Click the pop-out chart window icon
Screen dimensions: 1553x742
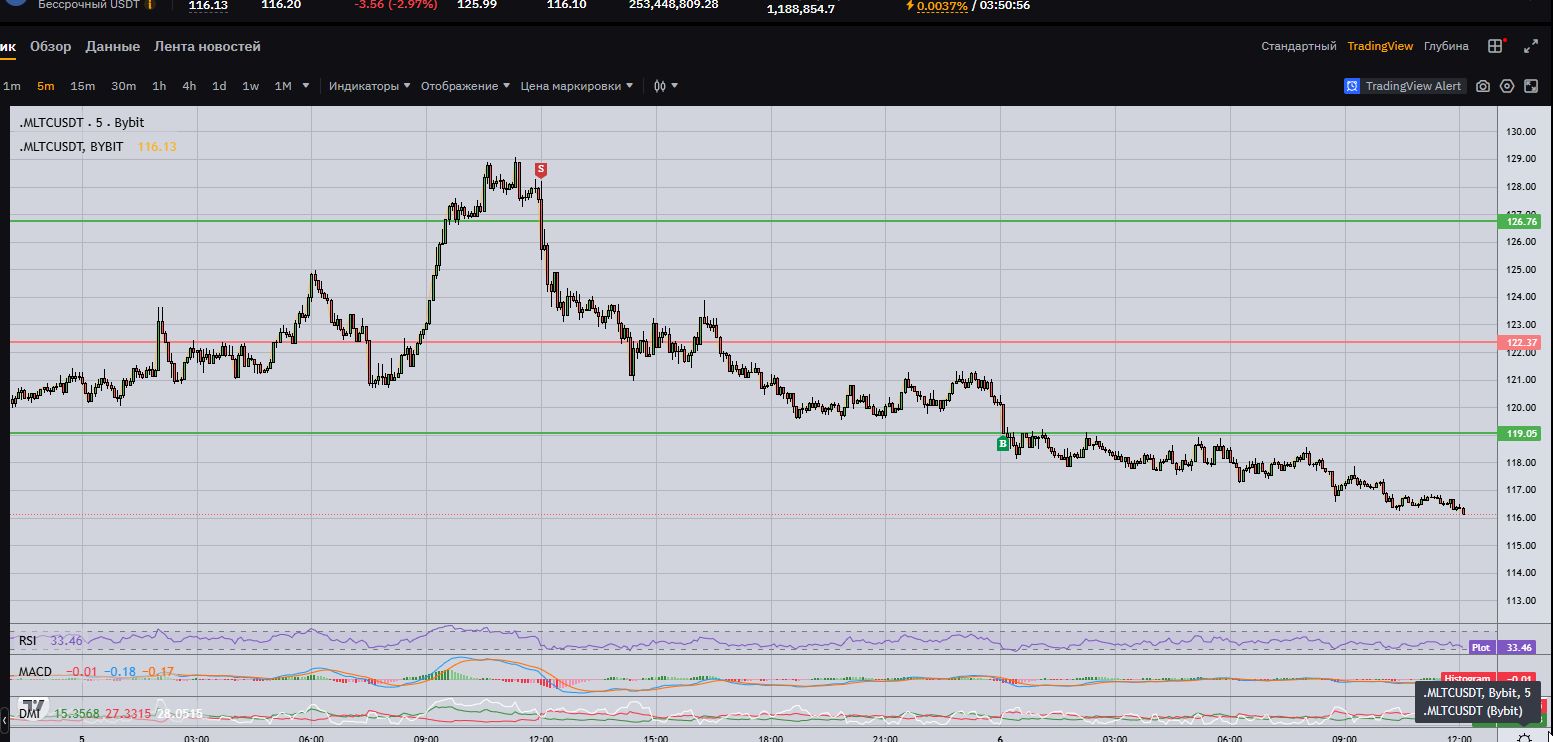coord(1531,86)
